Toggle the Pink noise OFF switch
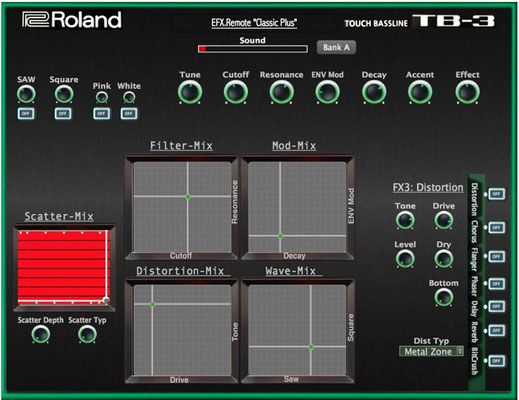This screenshot has width=519, height=400. (101, 114)
